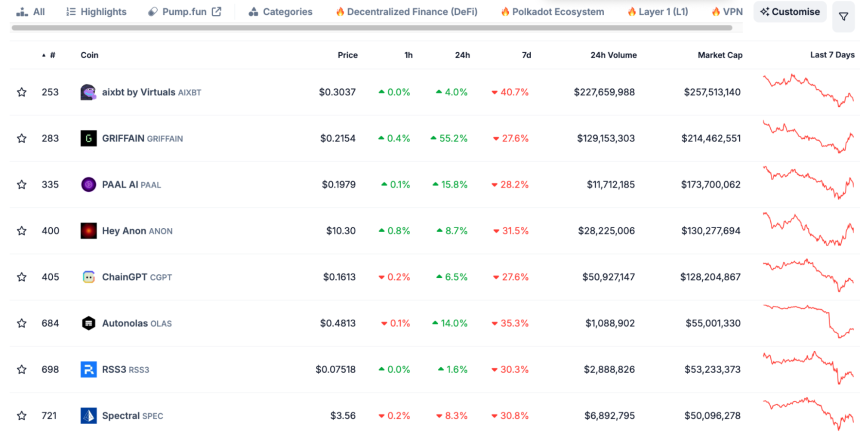Toggle the Hey Anon favorite star
Viewport: 860px width, 438px height.
[x=21, y=231]
